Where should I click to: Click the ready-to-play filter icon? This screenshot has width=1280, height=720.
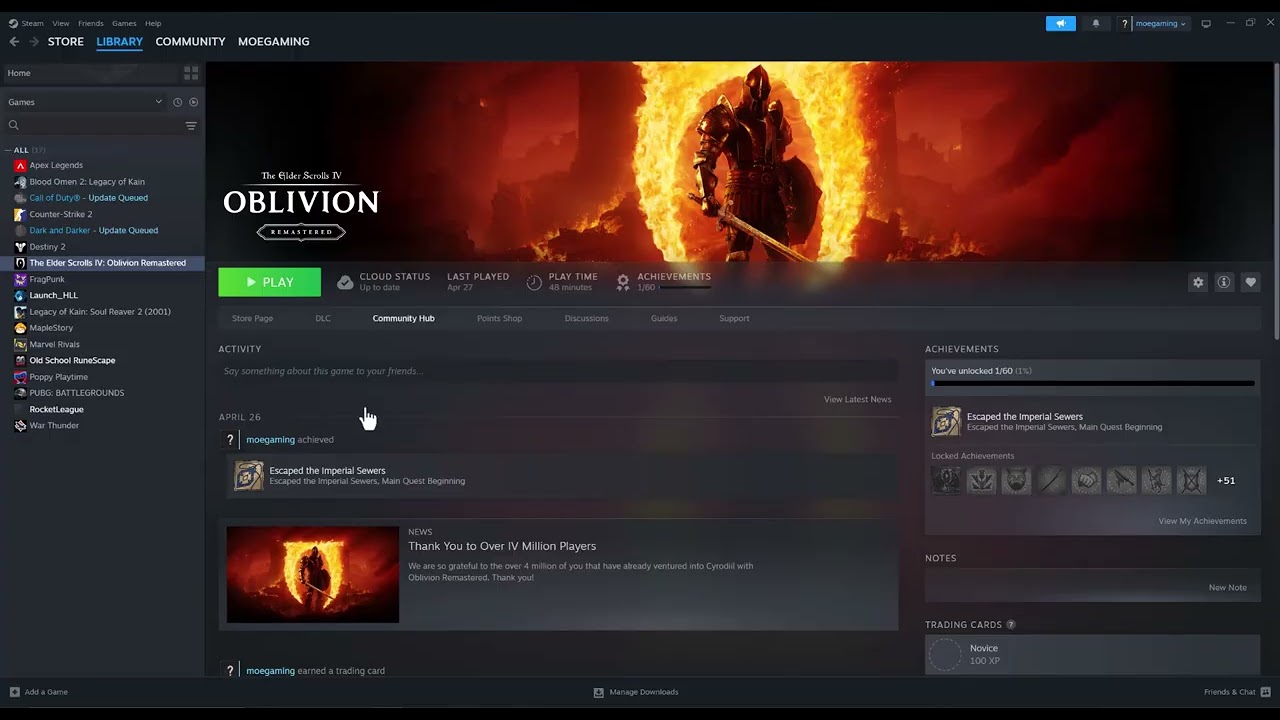click(194, 102)
